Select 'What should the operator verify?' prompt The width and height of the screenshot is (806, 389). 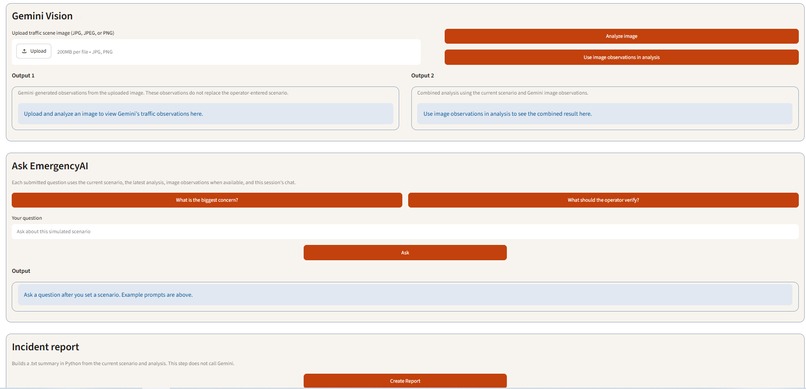[x=603, y=200]
